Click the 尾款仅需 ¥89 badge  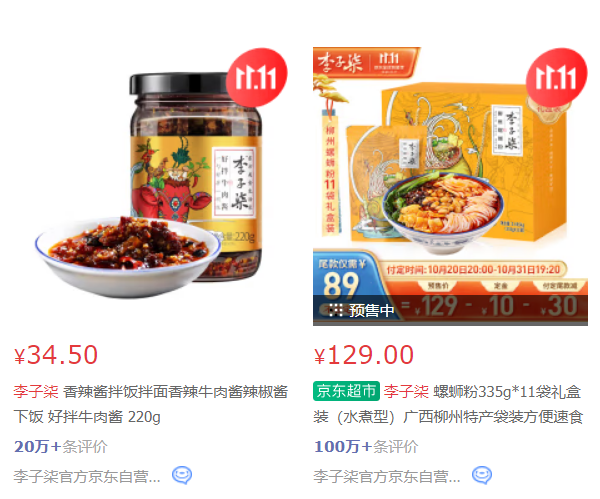(342, 279)
